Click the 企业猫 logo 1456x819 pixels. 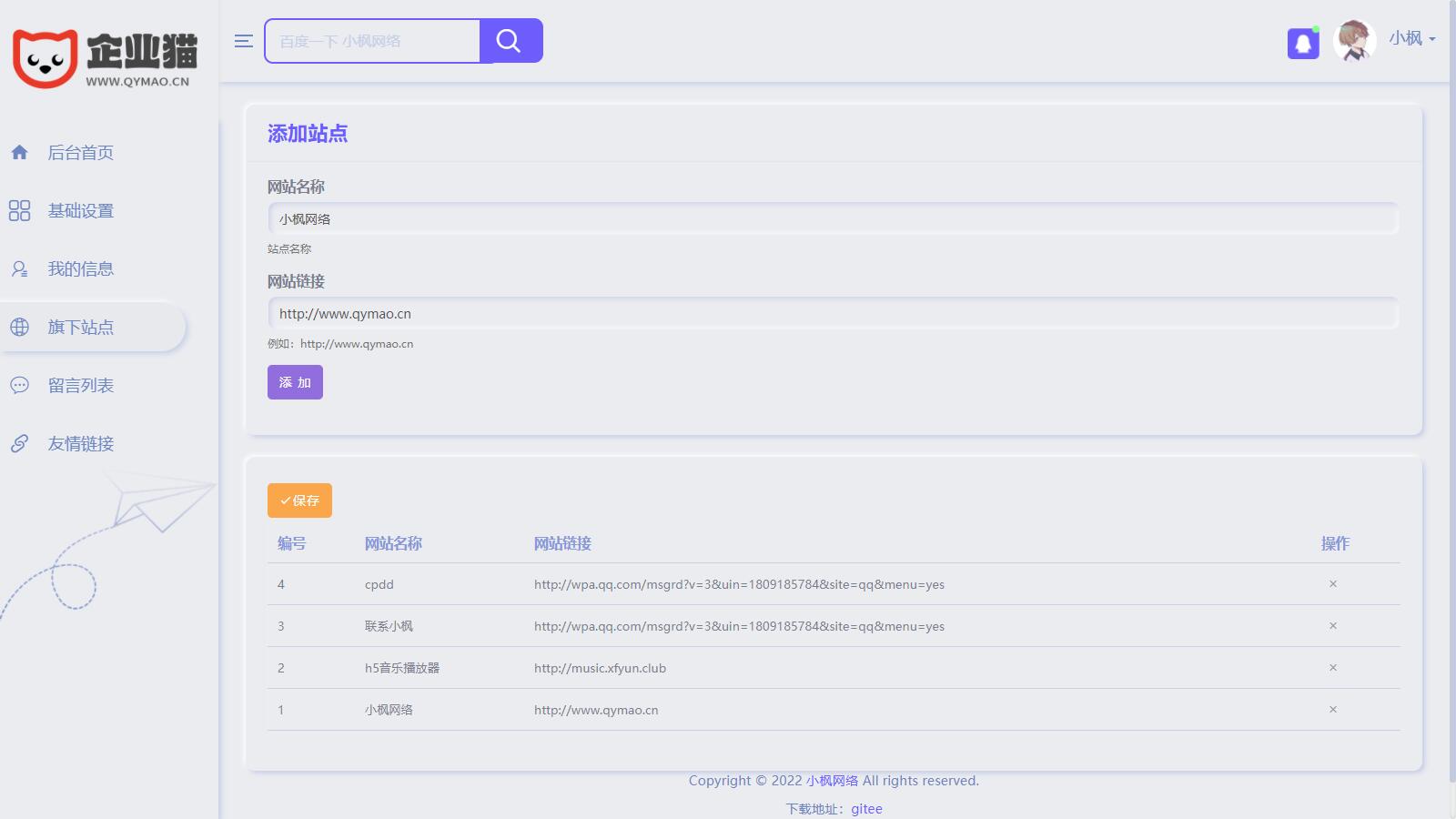(x=106, y=58)
